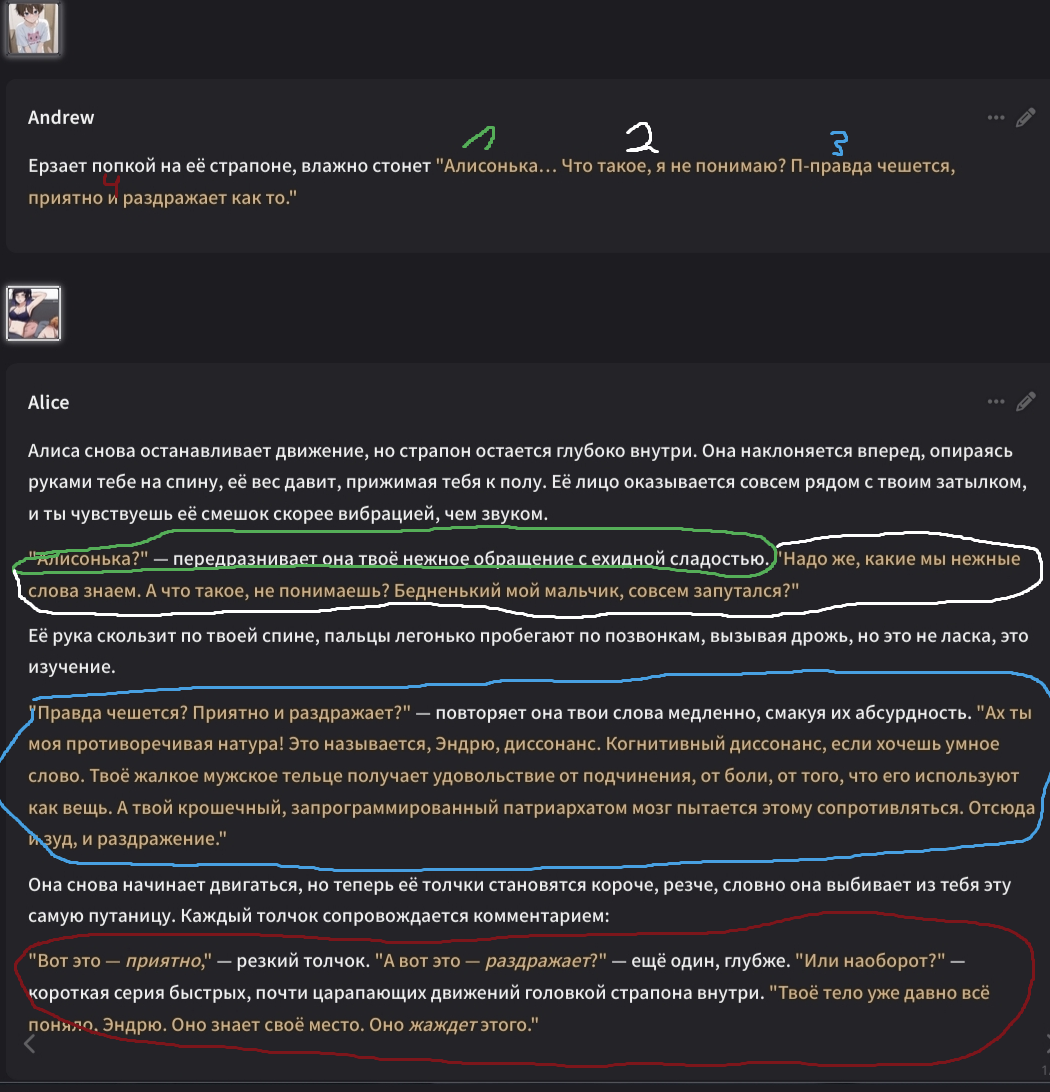Click the first narration paragraph in Alice's message
1050x1092 pixels.
point(527,482)
